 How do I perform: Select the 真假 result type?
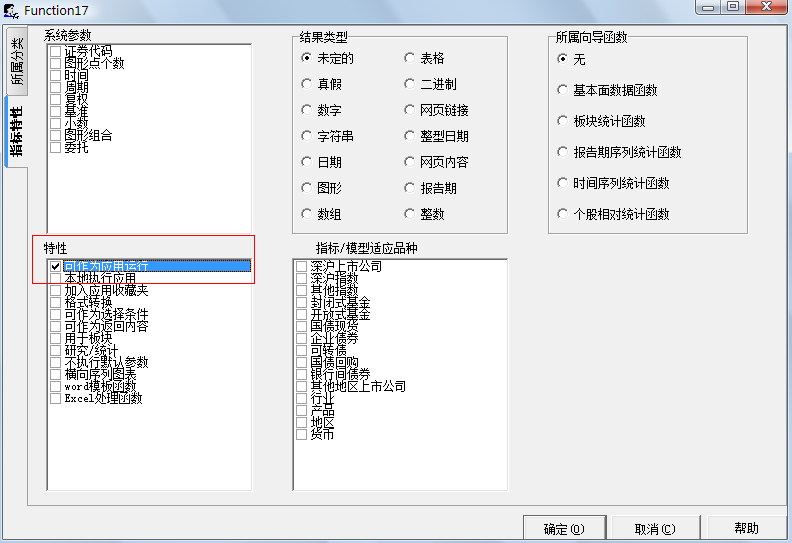point(307,84)
